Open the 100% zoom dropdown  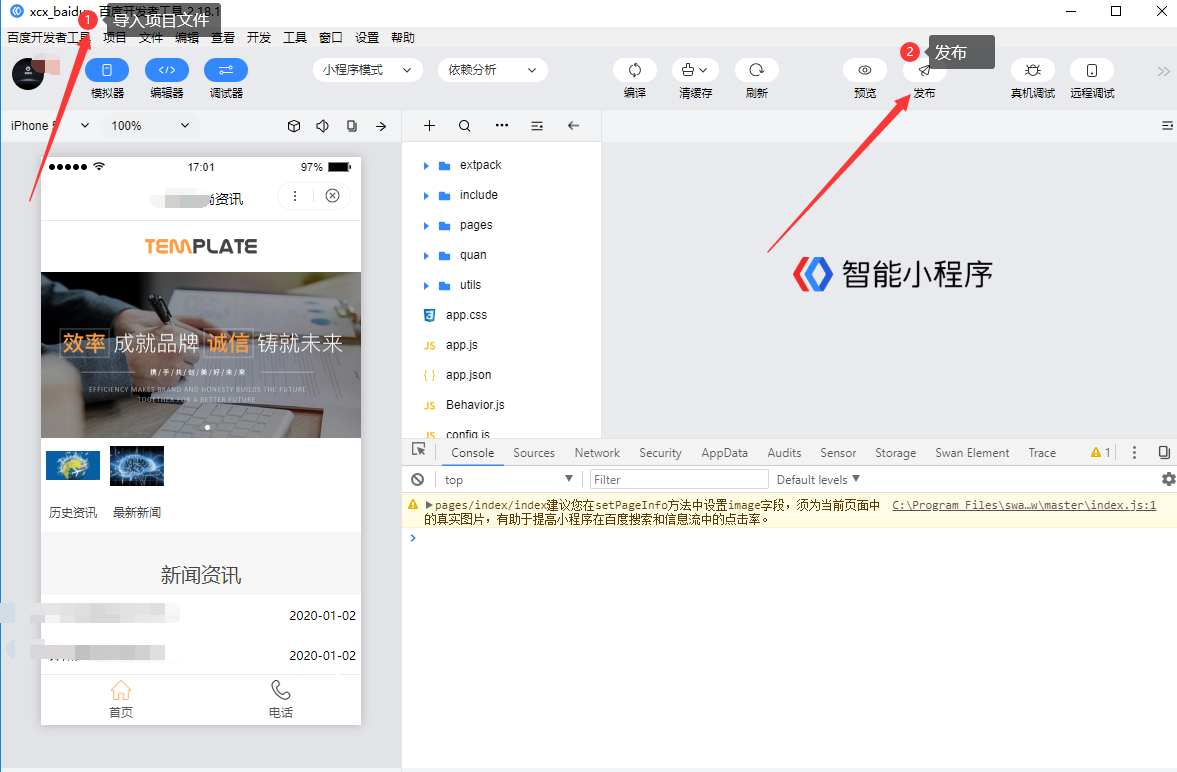pos(149,125)
